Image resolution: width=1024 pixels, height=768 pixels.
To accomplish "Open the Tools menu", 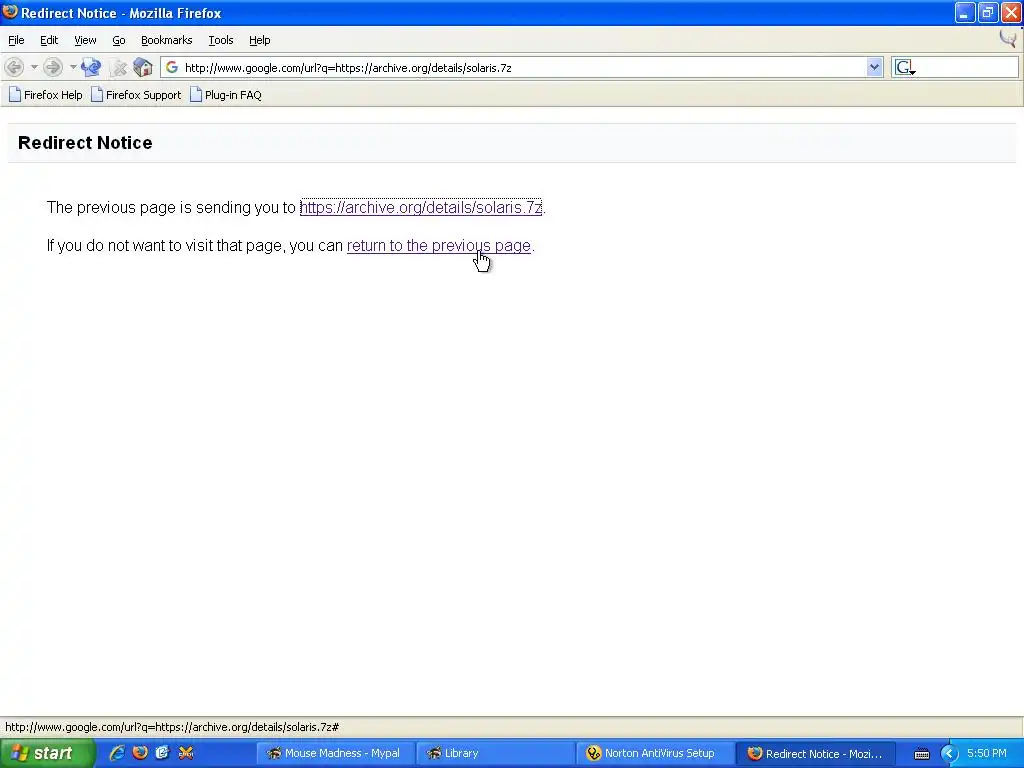I will click(x=221, y=40).
